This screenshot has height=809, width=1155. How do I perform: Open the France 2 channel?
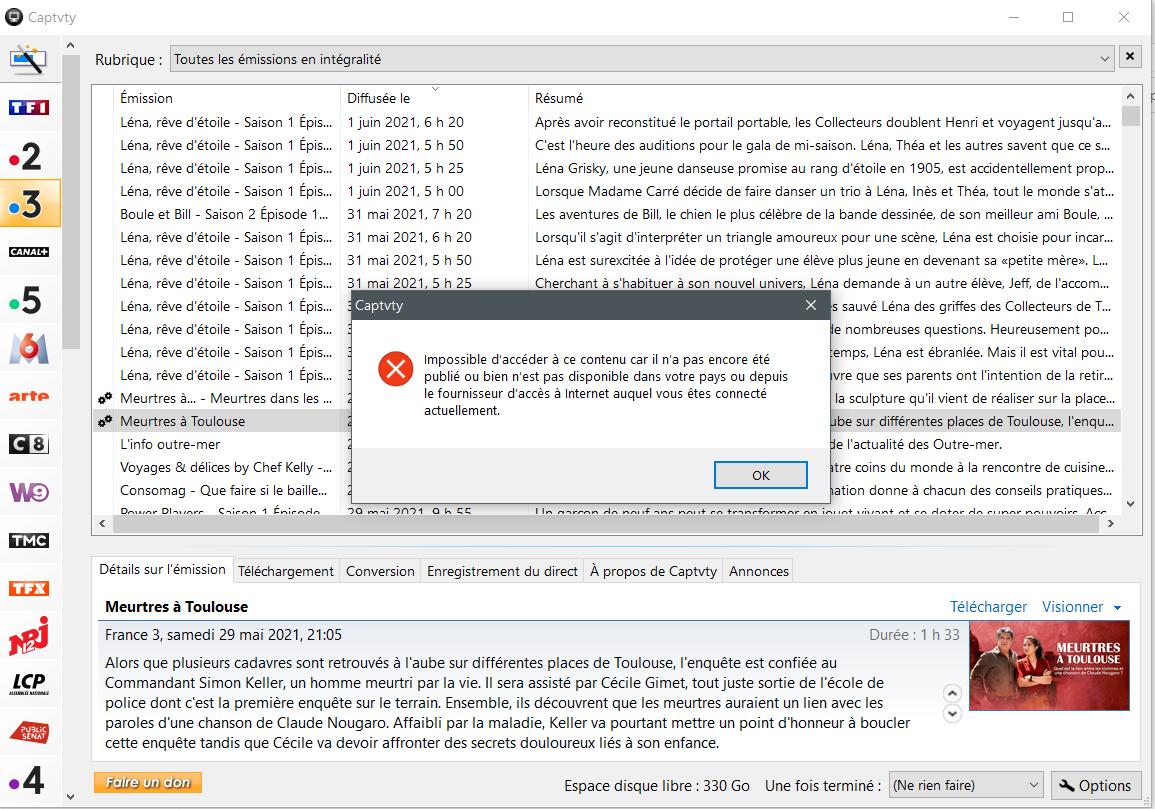[x=28, y=156]
